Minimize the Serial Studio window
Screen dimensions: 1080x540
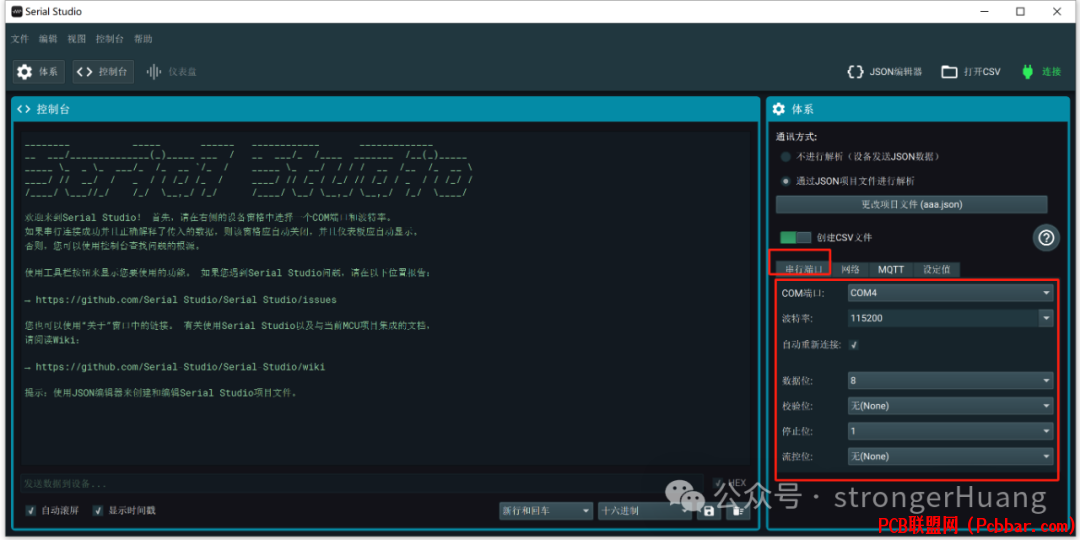pyautogui.click(x=985, y=12)
